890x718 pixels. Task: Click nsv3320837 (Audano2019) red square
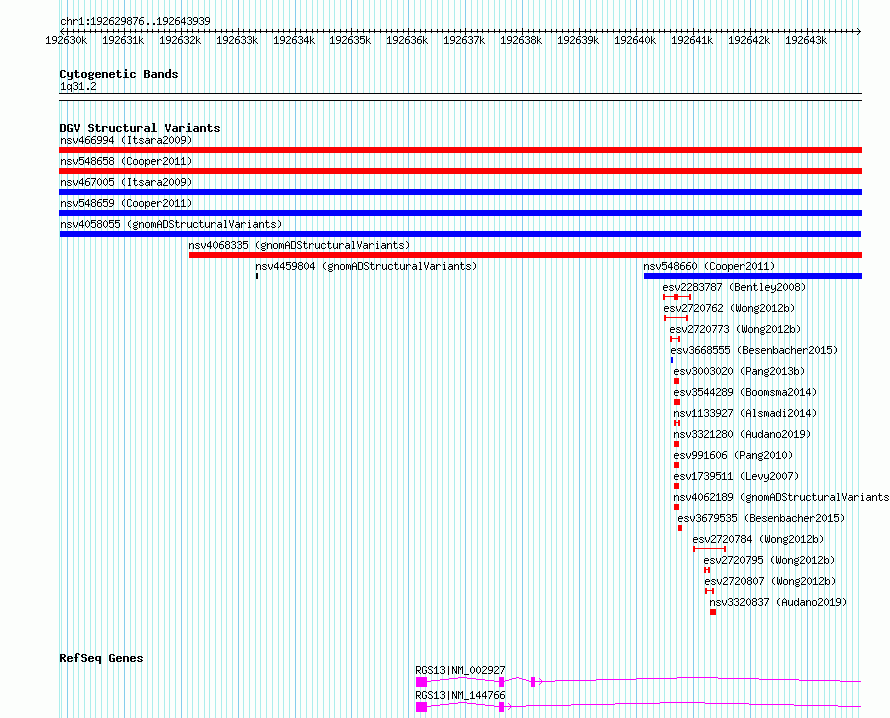[x=713, y=612]
